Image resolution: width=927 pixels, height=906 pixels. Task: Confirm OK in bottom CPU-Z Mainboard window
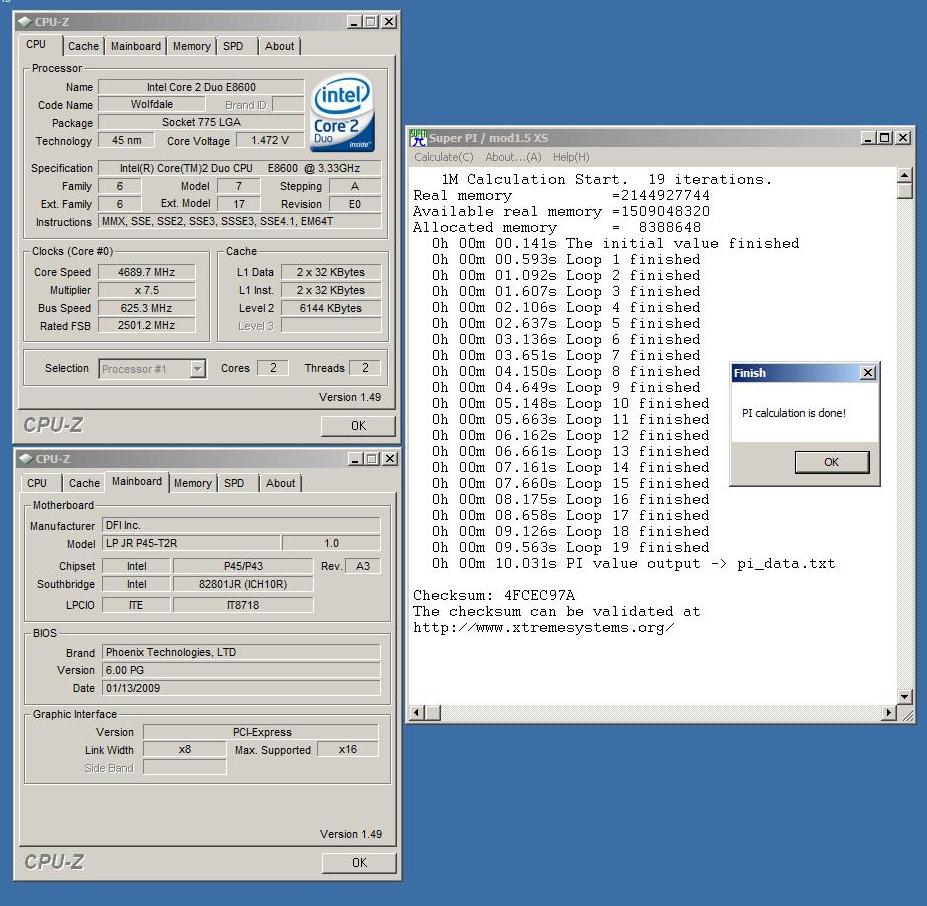(x=359, y=863)
